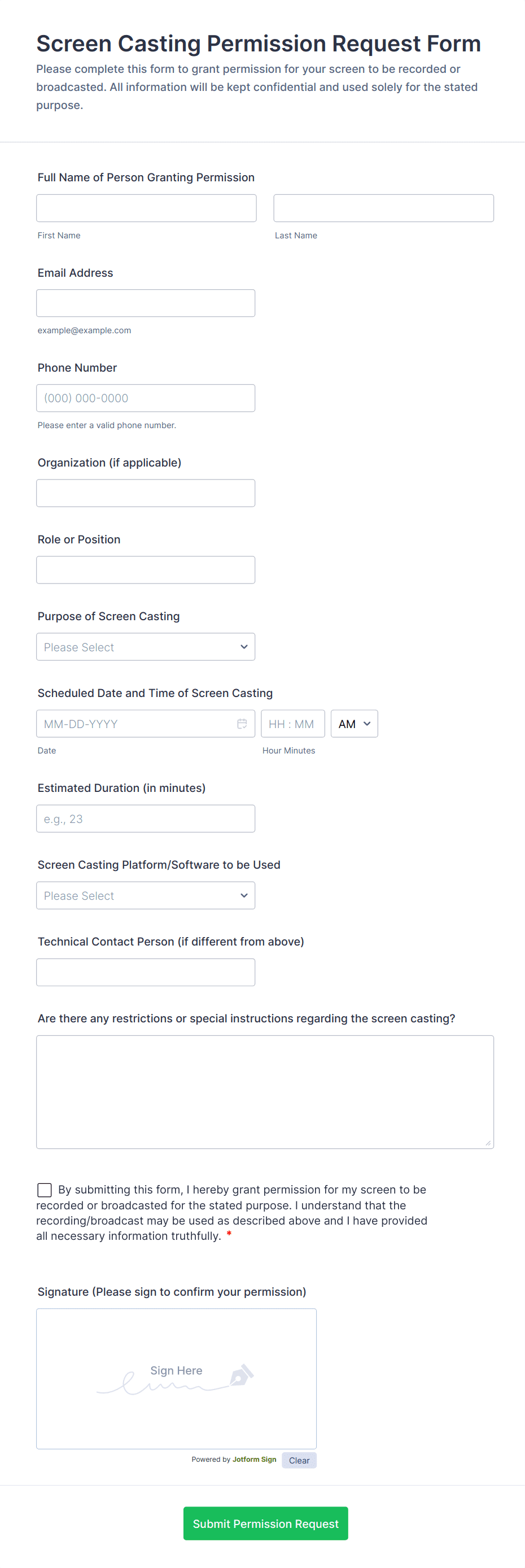525x1568 pixels.
Task: Open the Purpose of Screen Casting dropdown
Action: click(146, 646)
